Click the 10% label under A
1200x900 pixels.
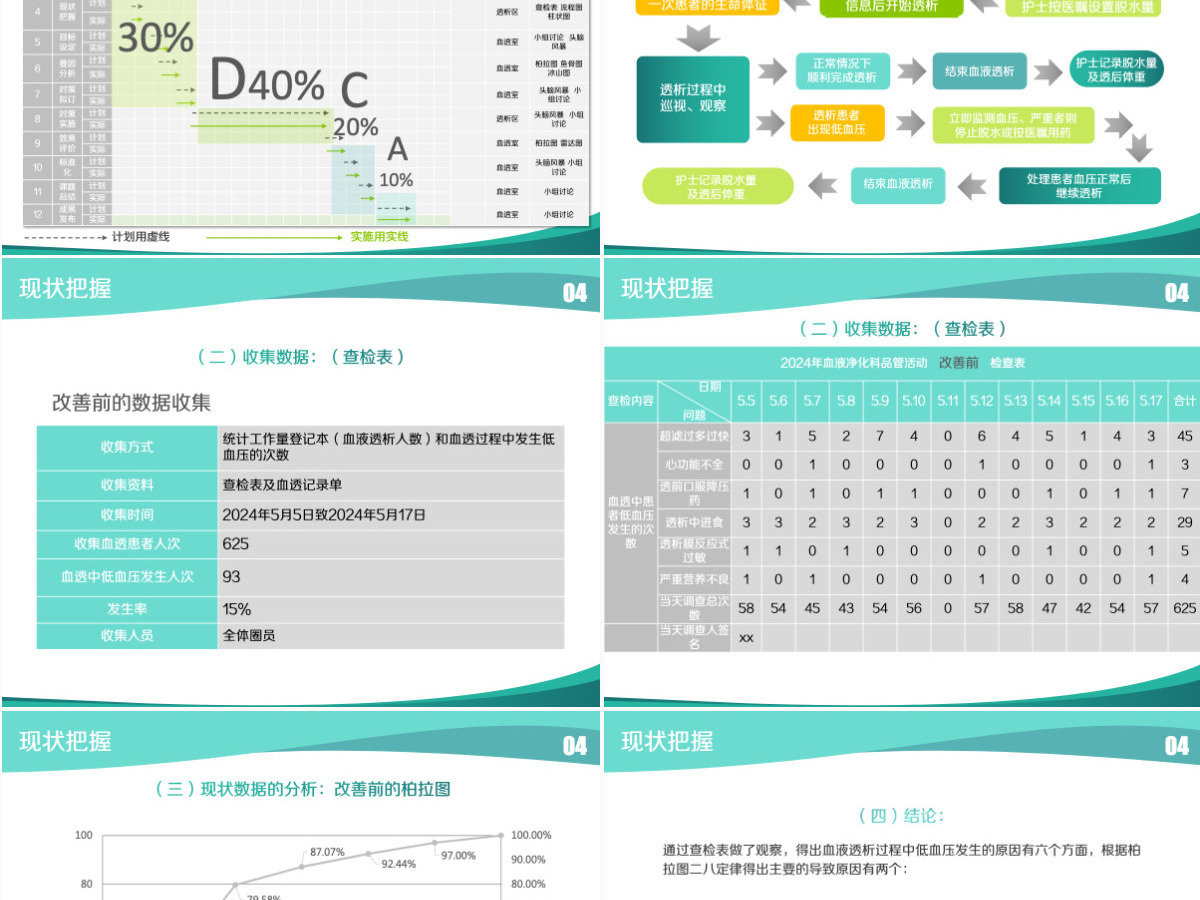pos(396,180)
